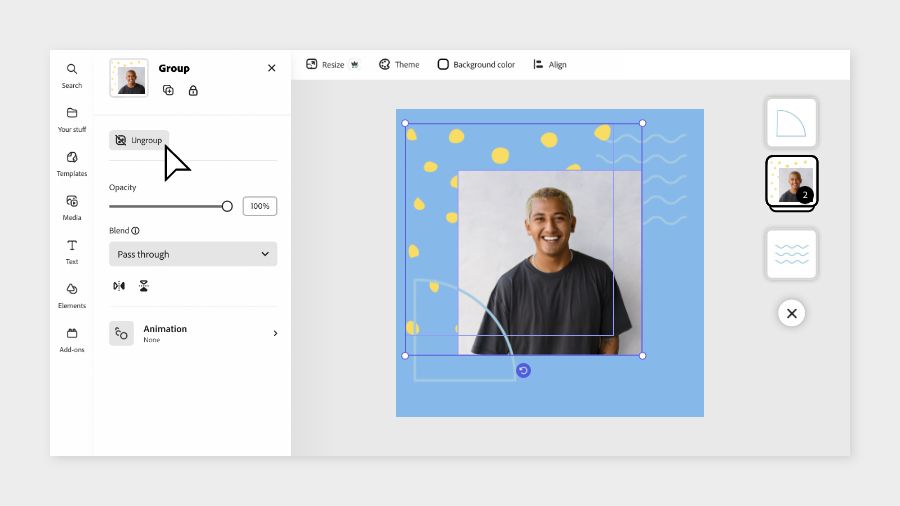Click the group thumbnail in panel header

pos(129,77)
